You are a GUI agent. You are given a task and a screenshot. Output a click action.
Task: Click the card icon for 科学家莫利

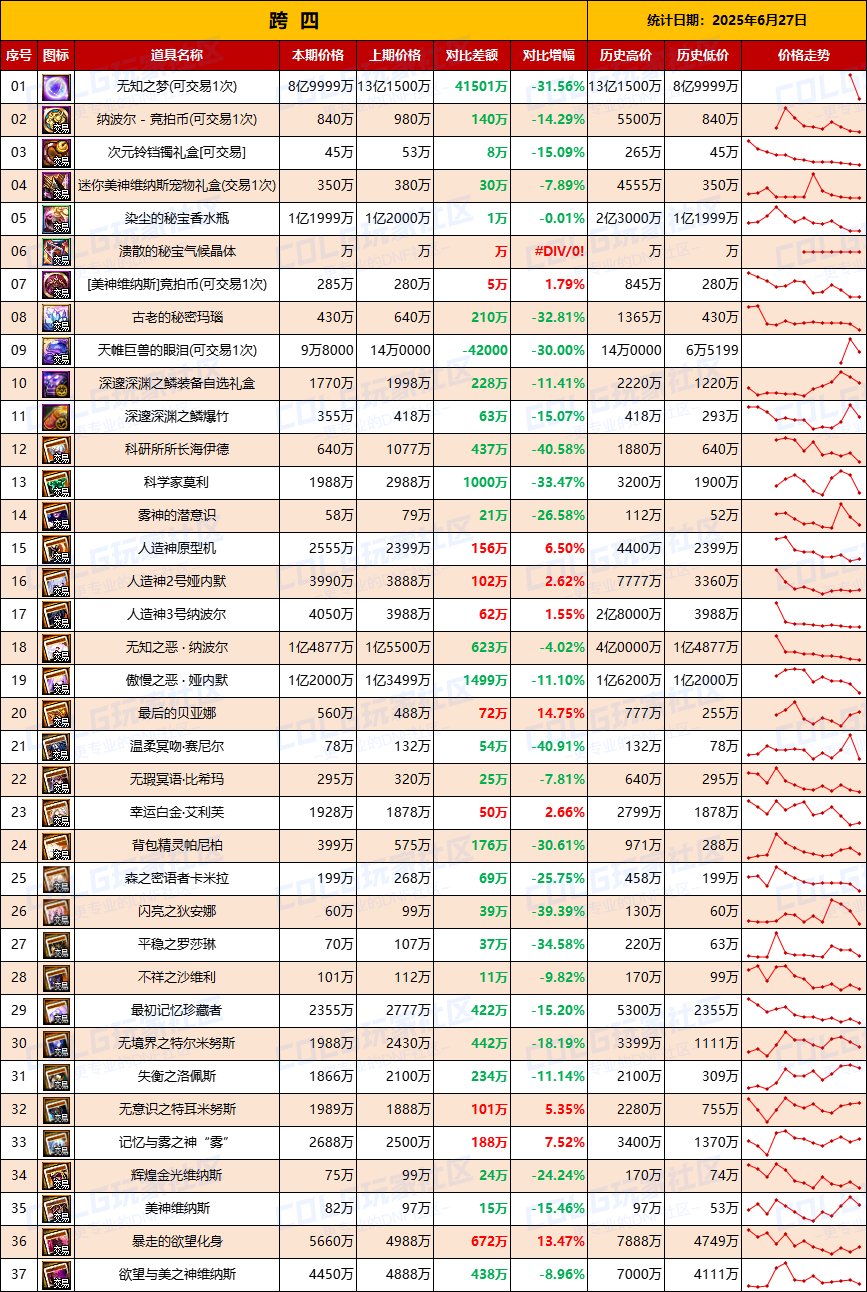click(56, 483)
